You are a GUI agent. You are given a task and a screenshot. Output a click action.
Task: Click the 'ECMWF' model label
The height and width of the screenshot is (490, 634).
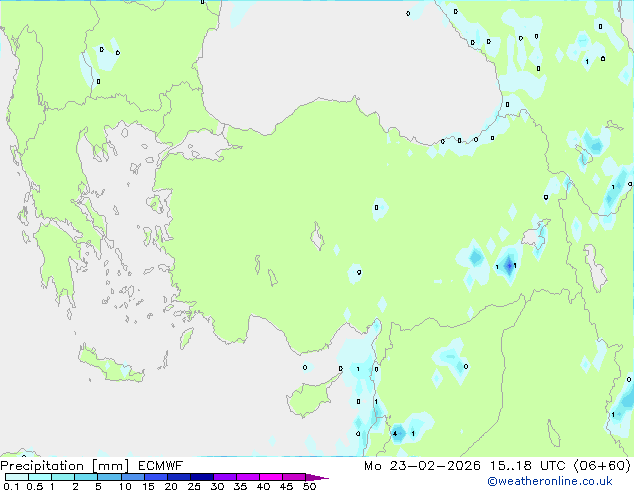click(161, 466)
